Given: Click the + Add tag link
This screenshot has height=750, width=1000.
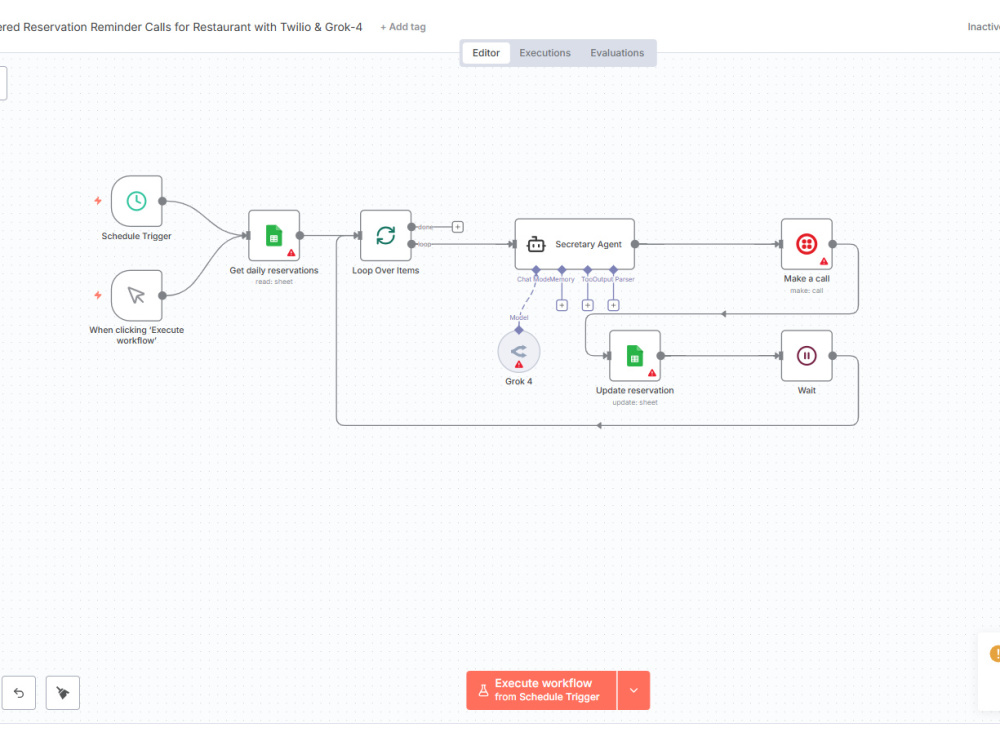Looking at the screenshot, I should pos(403,27).
